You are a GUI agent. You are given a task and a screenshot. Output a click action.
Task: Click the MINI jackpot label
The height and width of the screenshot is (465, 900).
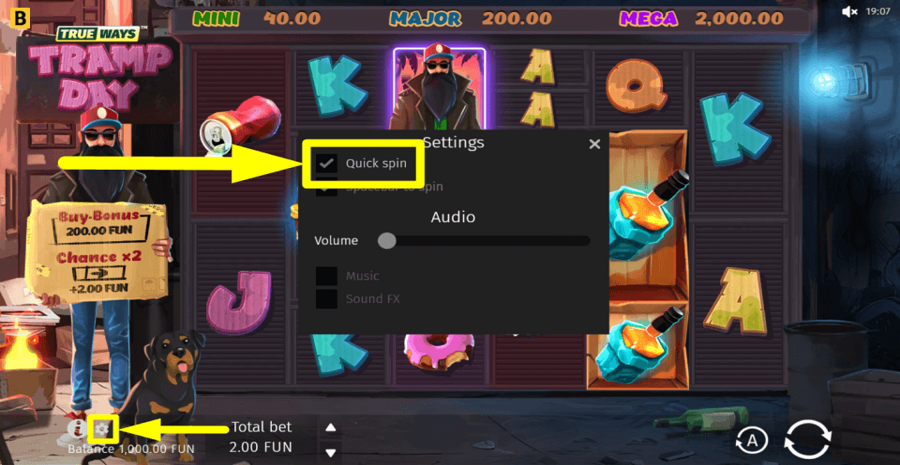(218, 18)
